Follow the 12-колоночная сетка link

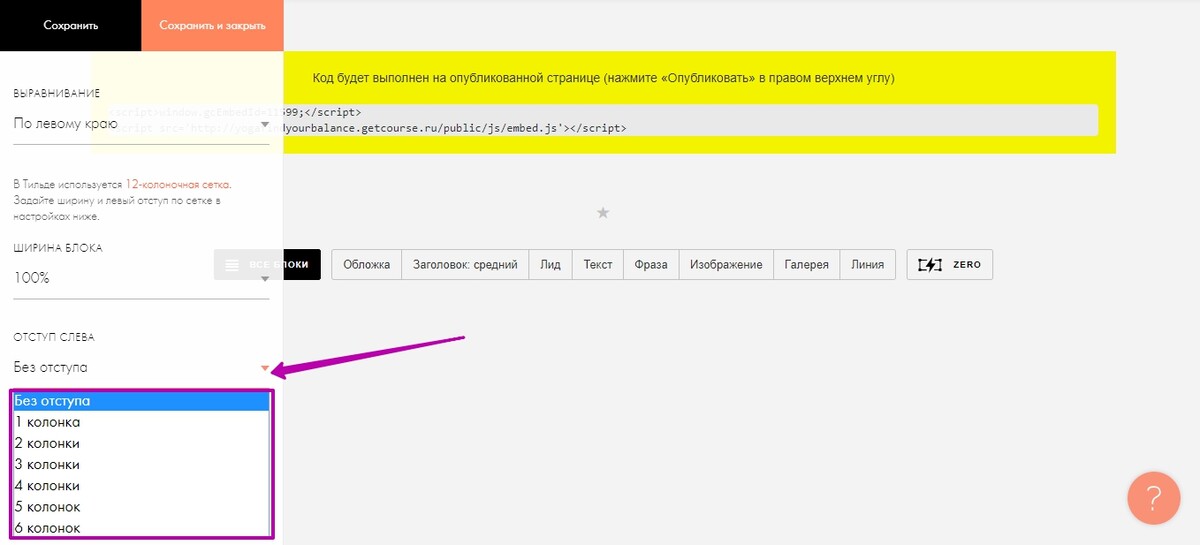(x=178, y=185)
